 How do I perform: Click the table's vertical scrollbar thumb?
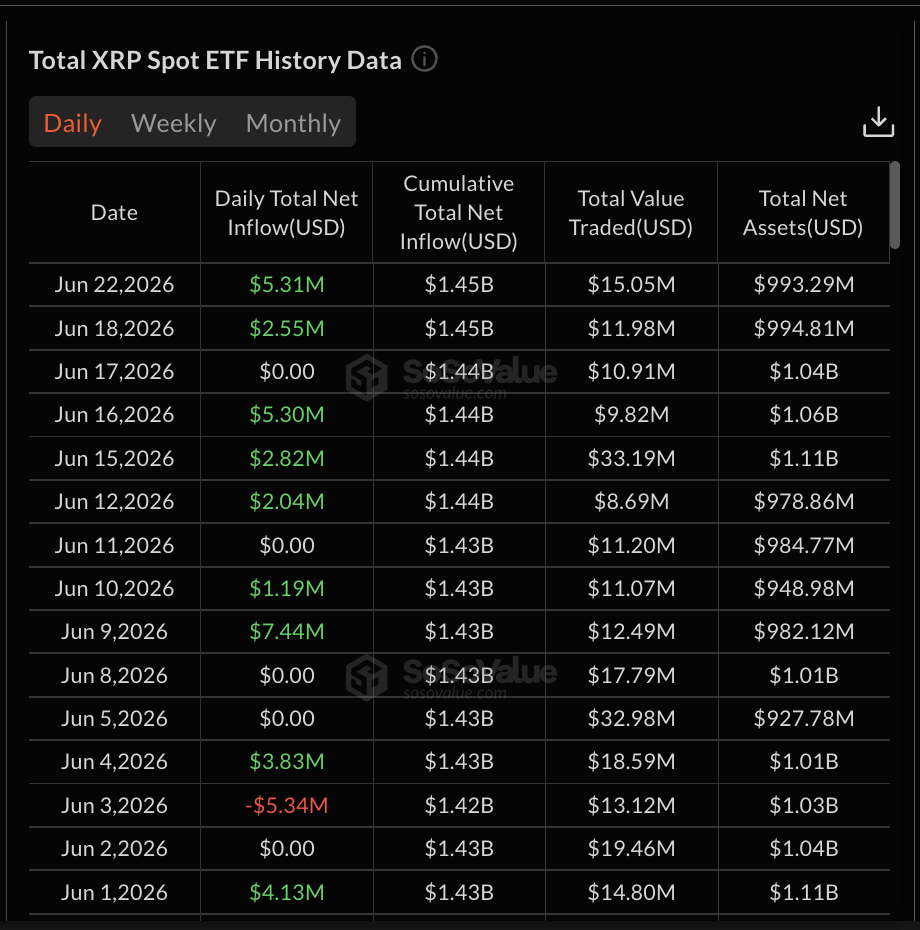pyautogui.click(x=894, y=205)
